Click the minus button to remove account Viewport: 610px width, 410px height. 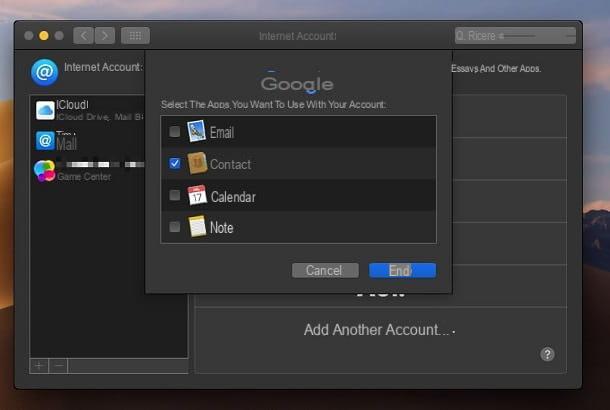pos(59,366)
